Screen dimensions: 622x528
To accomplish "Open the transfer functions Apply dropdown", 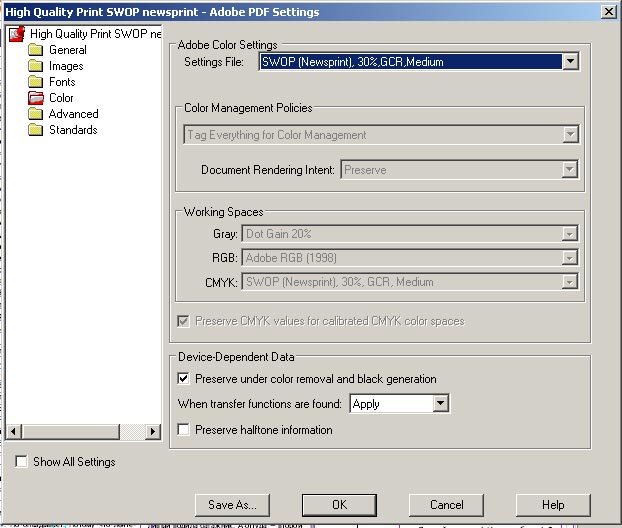I will (399, 403).
